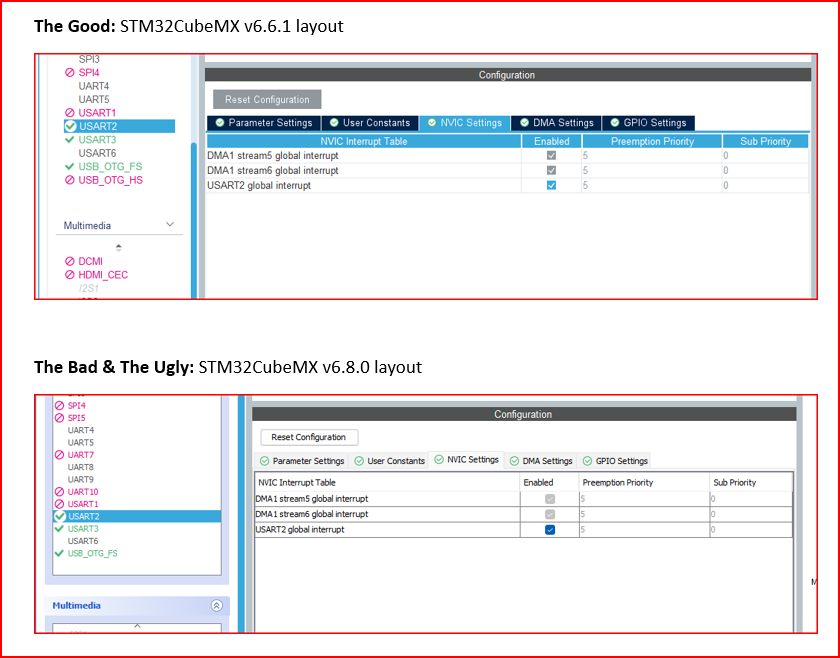Click the disabled icon beside USART1 in v6.8.0
Screen dimensions: 840x658
[x=59, y=504]
